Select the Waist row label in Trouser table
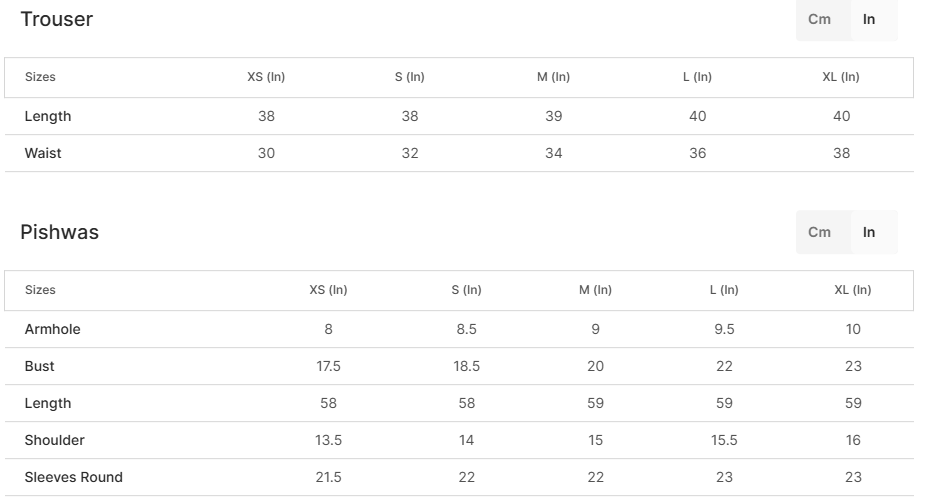Image resolution: width=927 pixels, height=502 pixels. click(43, 153)
